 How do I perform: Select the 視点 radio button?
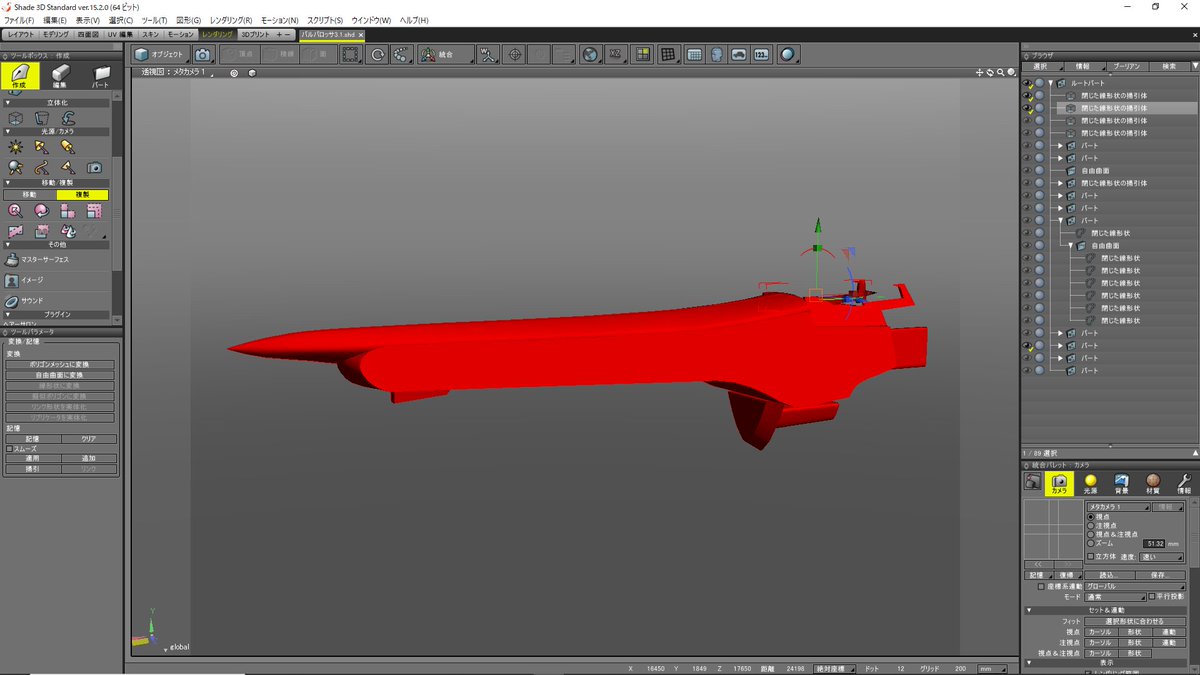tap(1091, 517)
